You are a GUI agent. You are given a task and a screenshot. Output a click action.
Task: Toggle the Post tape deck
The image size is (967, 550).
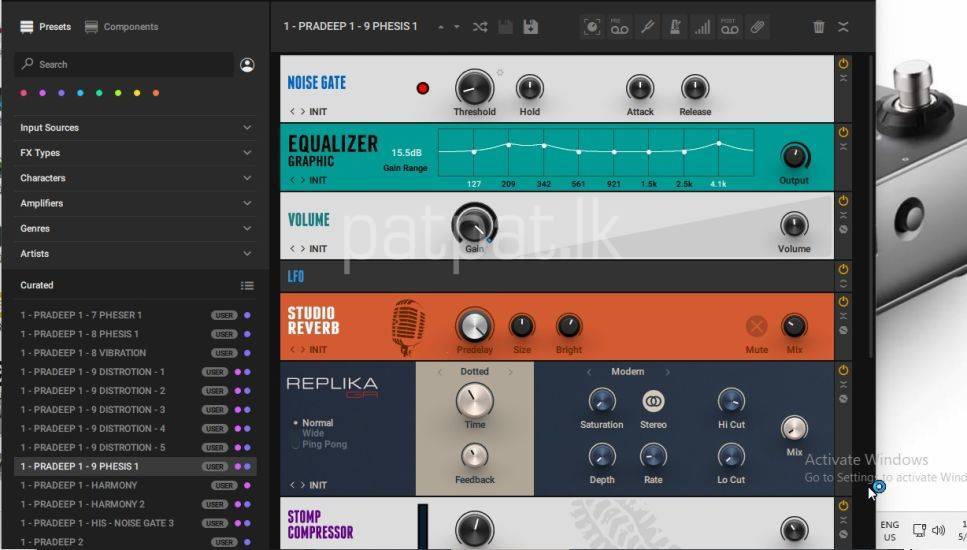click(730, 27)
